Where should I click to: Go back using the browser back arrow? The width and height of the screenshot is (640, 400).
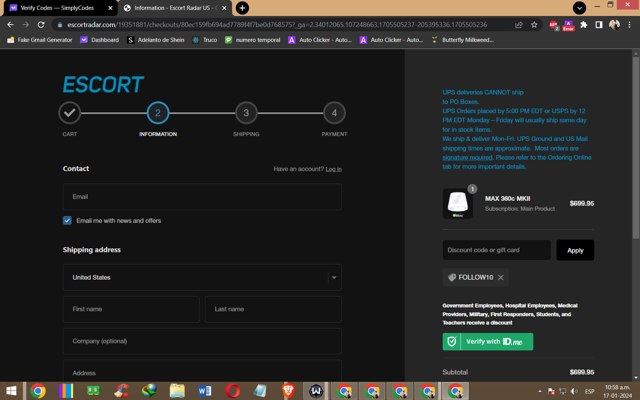tap(10, 24)
